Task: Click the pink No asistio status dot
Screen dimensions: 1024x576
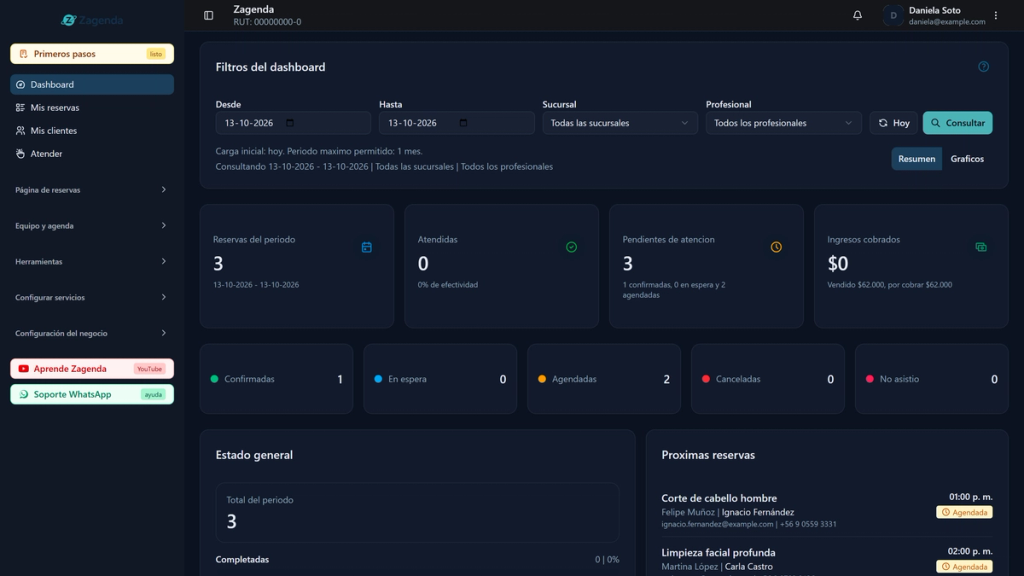Action: coord(870,379)
